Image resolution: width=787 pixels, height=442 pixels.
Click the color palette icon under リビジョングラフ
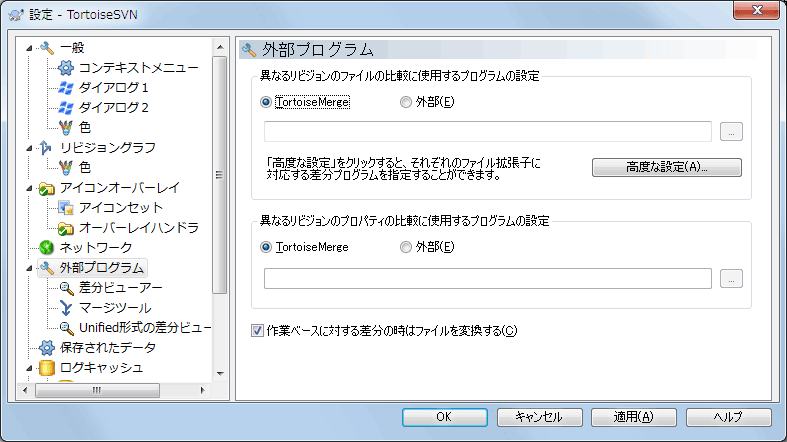click(65, 167)
